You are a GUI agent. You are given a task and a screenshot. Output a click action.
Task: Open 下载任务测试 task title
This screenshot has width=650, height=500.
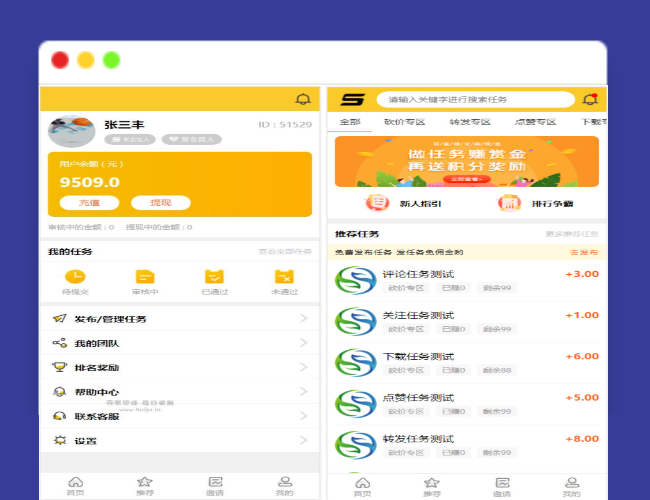tap(418, 357)
